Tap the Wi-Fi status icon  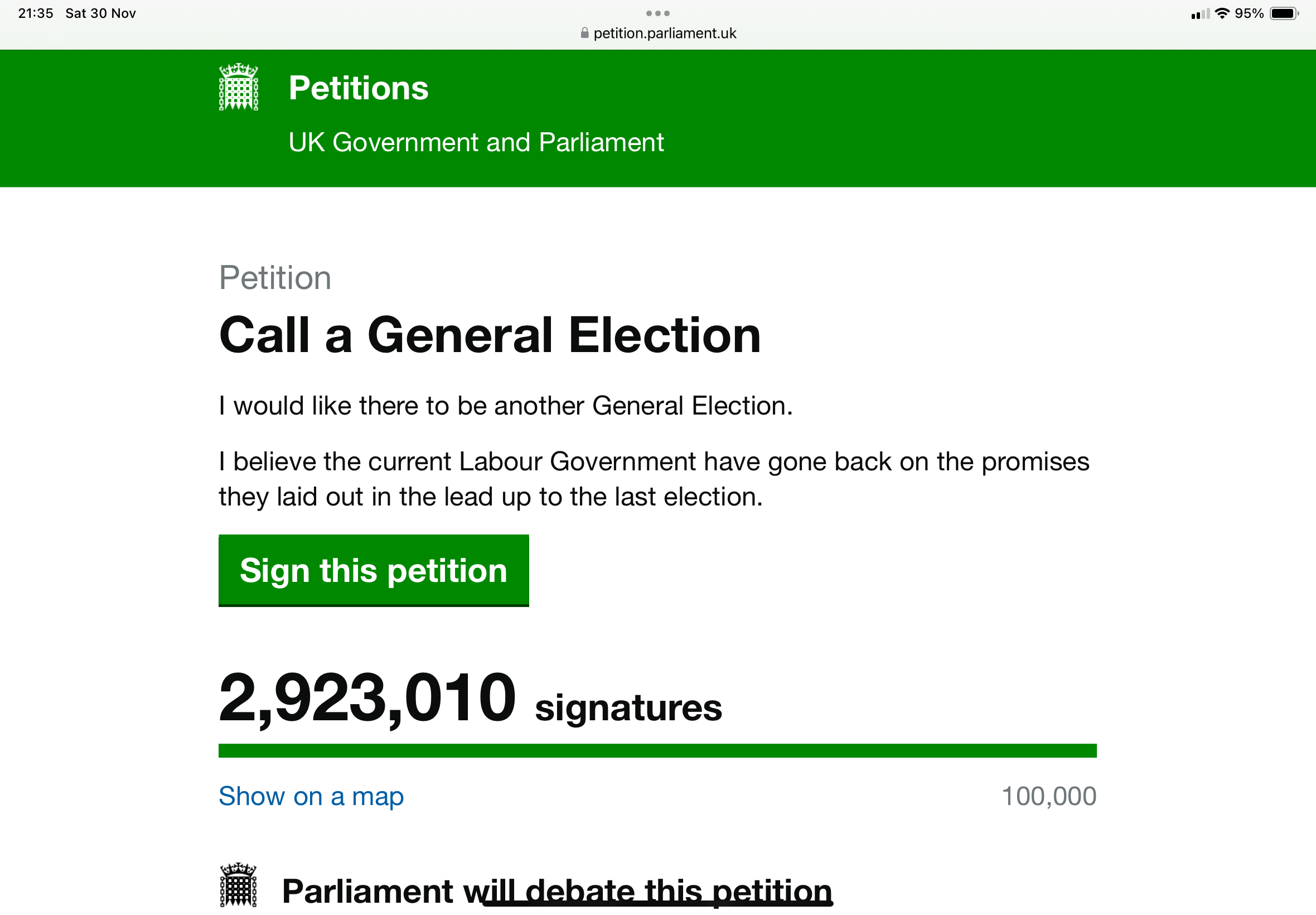pos(1221,13)
